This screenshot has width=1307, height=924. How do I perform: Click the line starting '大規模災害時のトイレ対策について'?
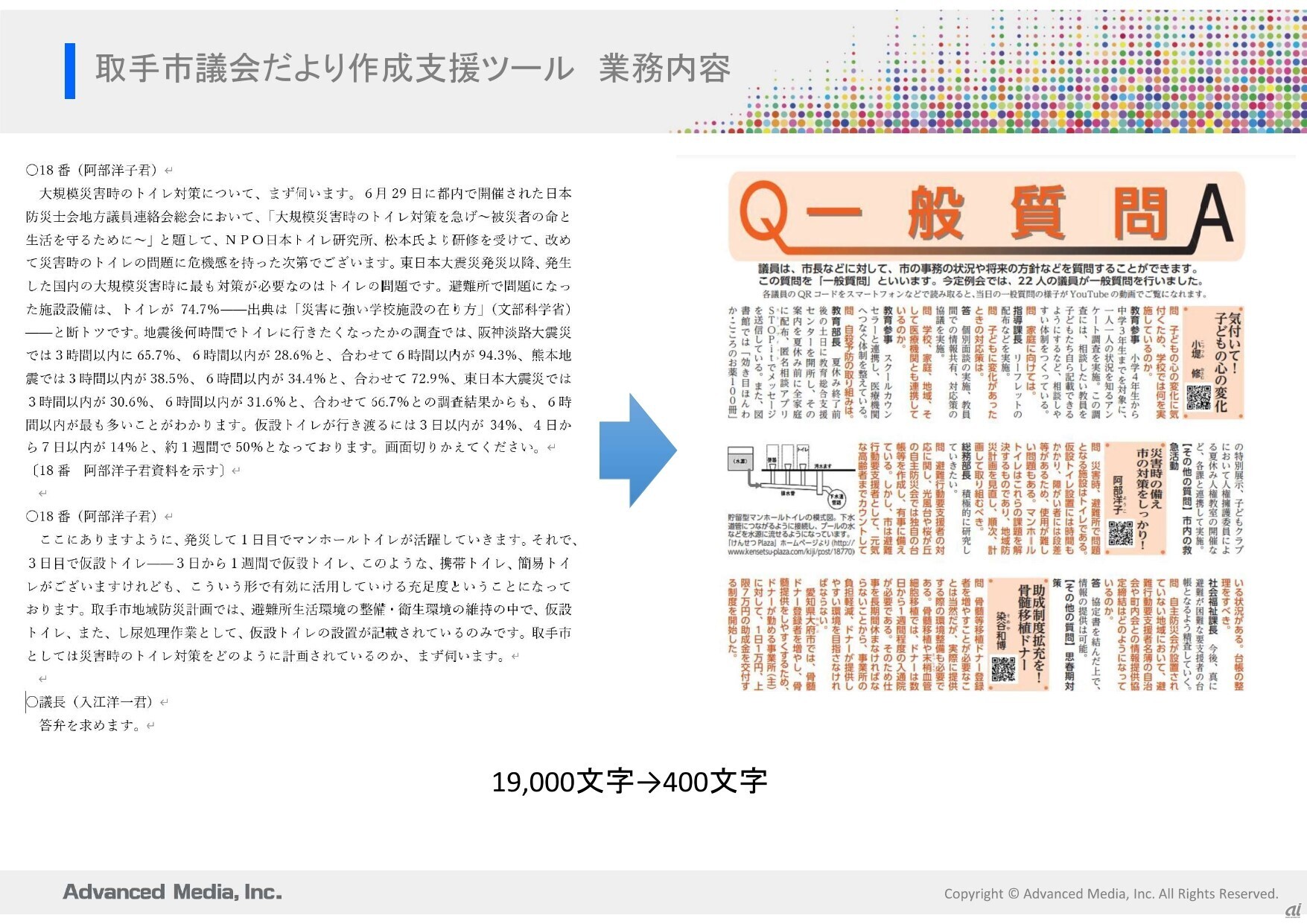pos(305,194)
